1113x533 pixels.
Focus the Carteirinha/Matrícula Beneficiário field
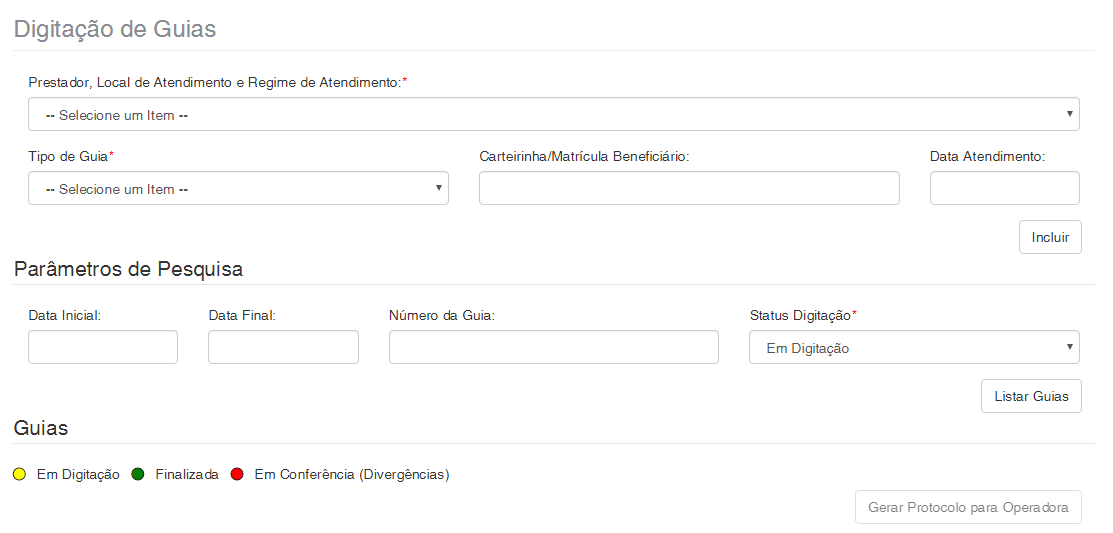[689, 189]
